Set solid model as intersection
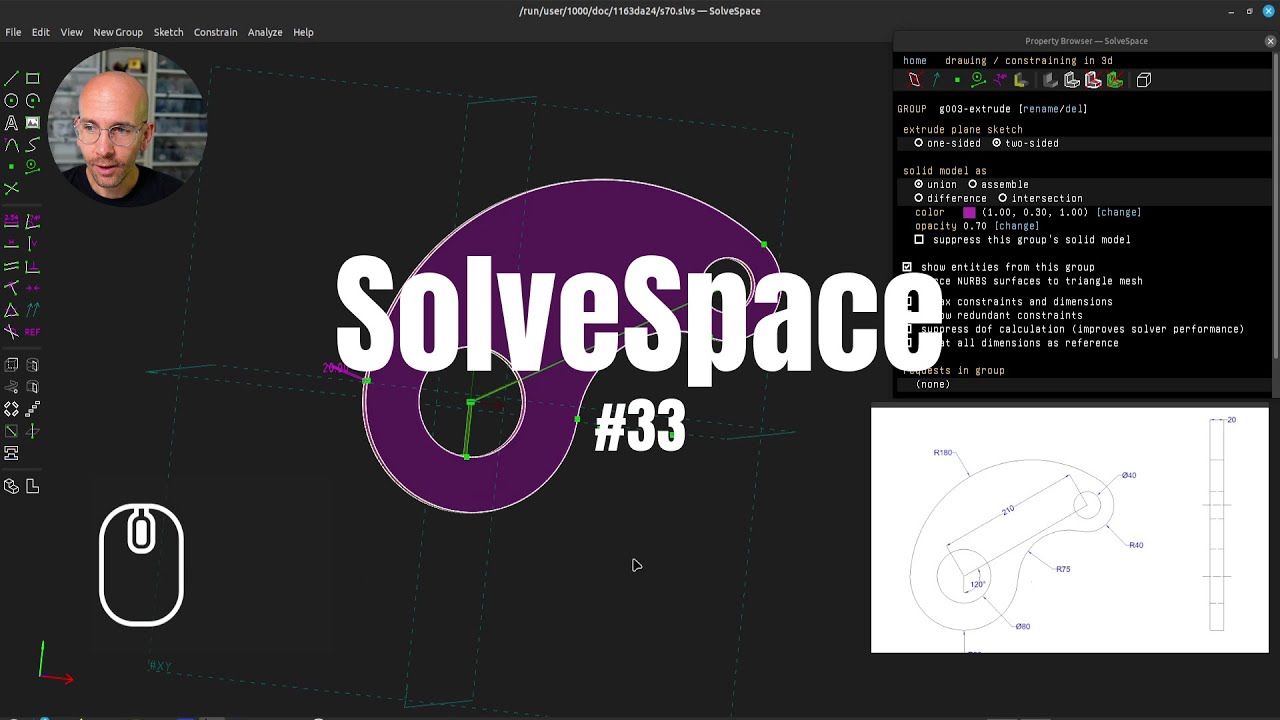1280x720 pixels. tap(1040, 199)
